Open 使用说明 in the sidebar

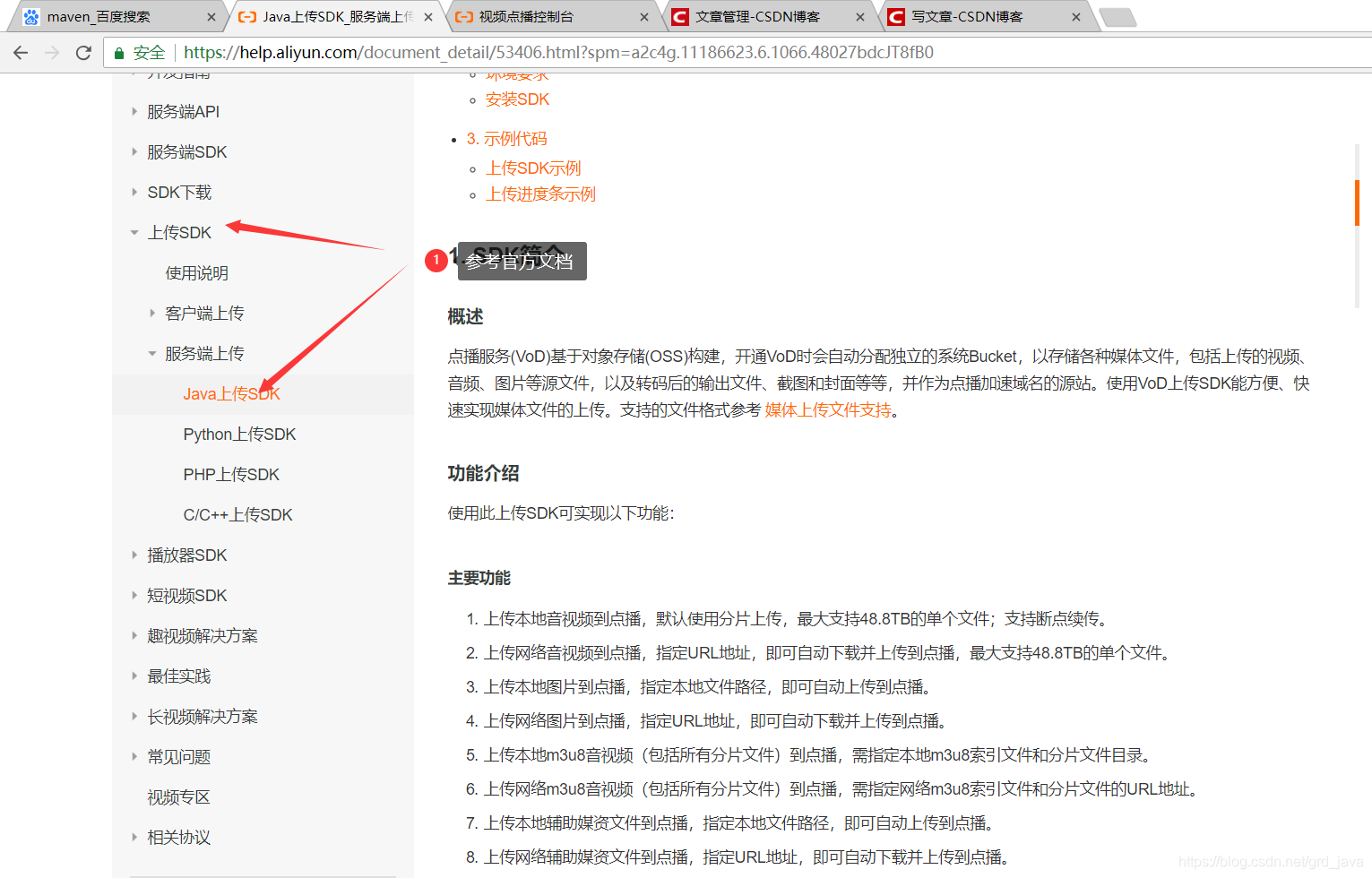[x=197, y=273]
